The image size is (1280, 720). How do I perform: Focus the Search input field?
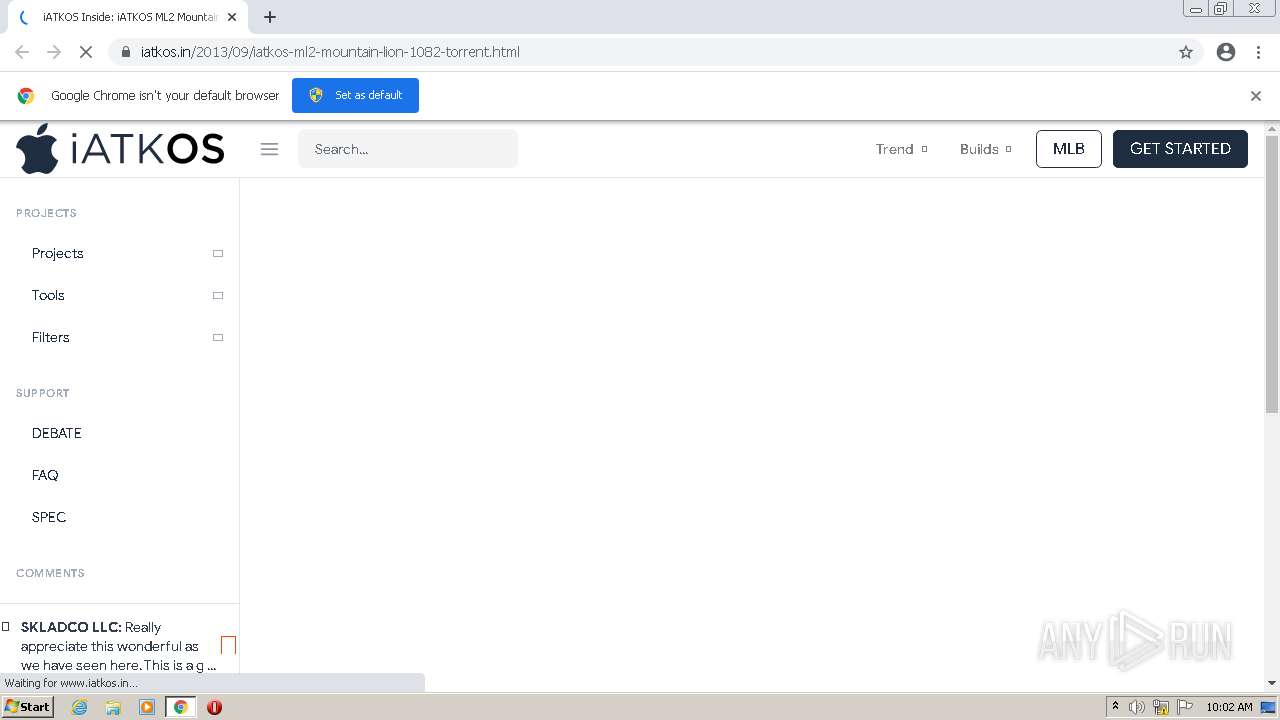pos(408,149)
